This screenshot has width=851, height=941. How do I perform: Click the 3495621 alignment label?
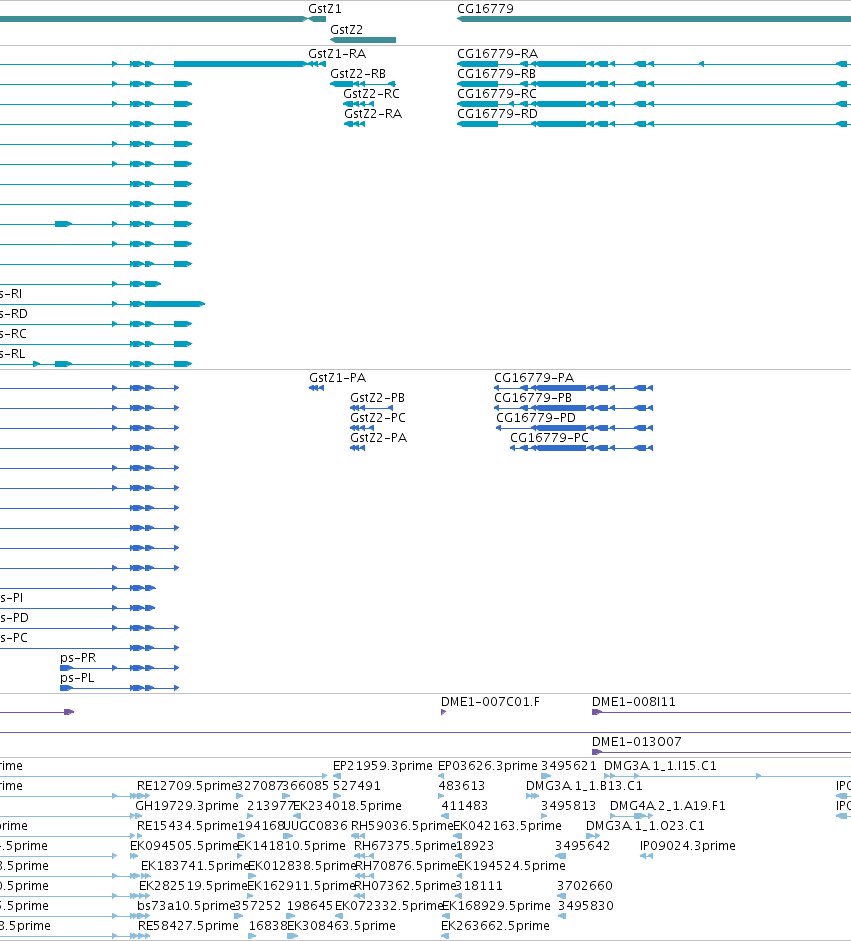click(x=569, y=766)
